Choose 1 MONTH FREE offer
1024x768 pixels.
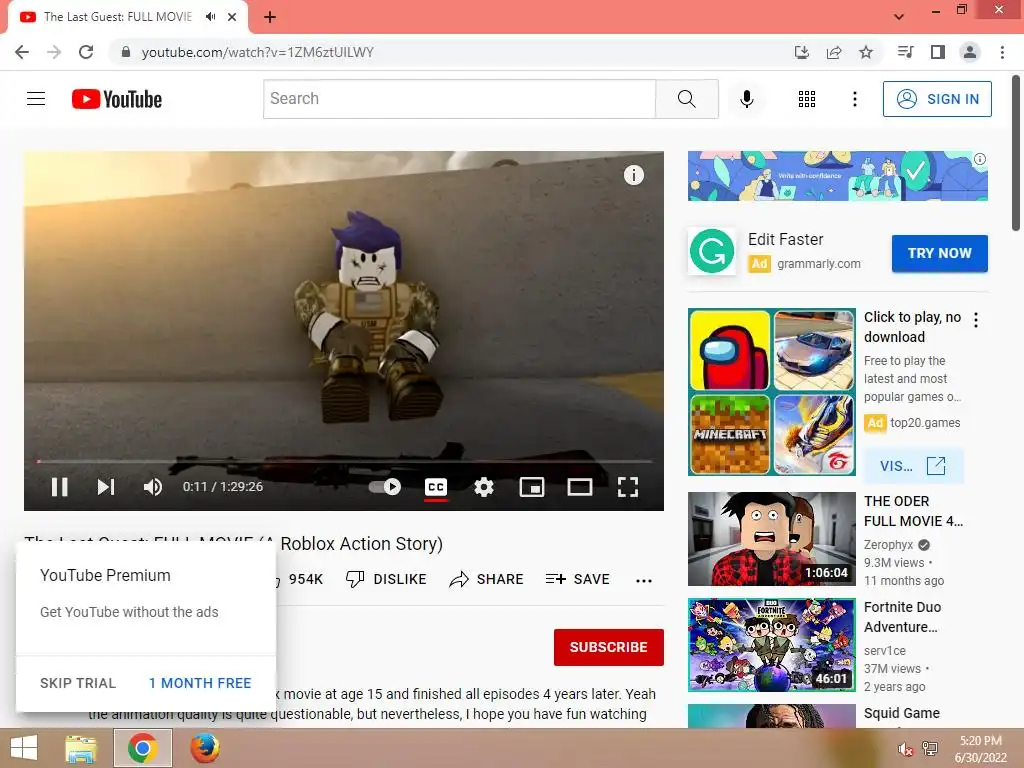200,683
